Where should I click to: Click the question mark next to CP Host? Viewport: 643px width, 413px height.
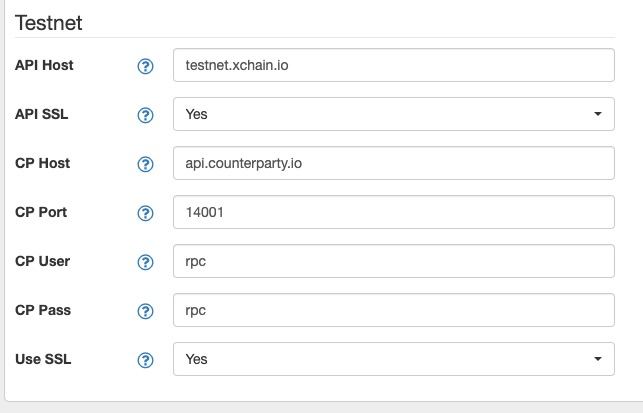[145, 164]
